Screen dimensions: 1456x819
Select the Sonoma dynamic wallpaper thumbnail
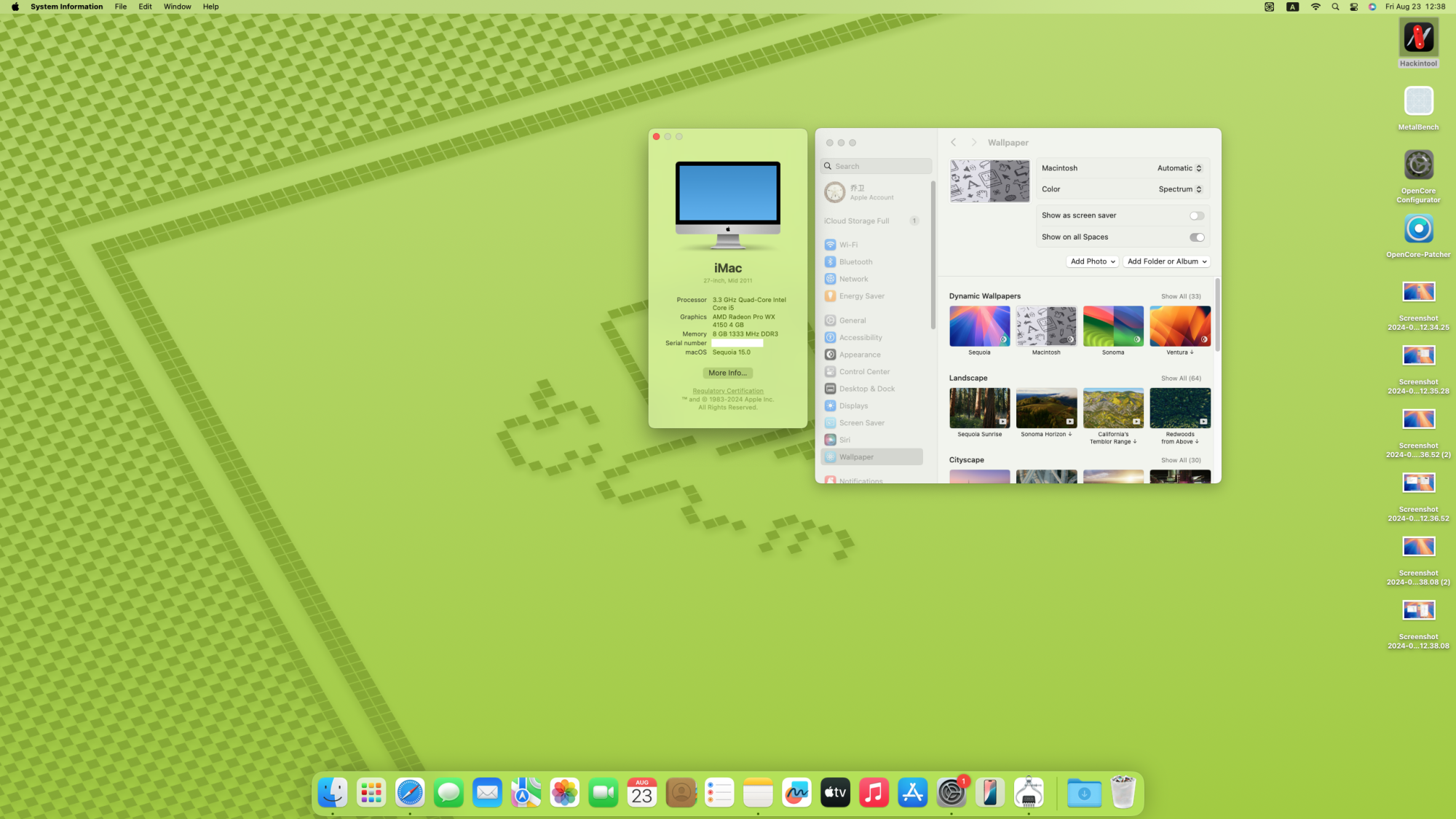point(1112,326)
